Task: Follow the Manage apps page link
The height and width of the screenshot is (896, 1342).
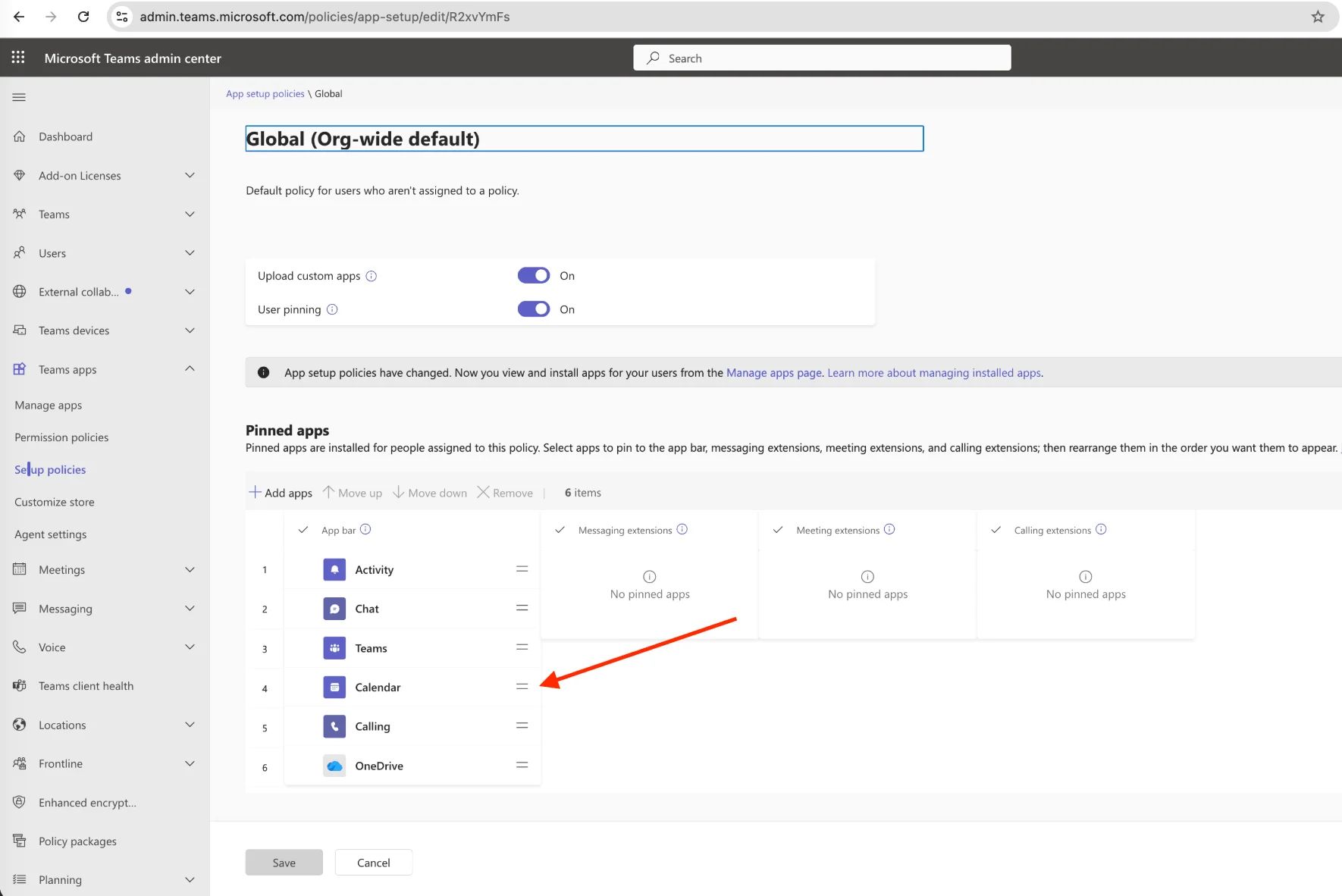Action: [774, 373]
